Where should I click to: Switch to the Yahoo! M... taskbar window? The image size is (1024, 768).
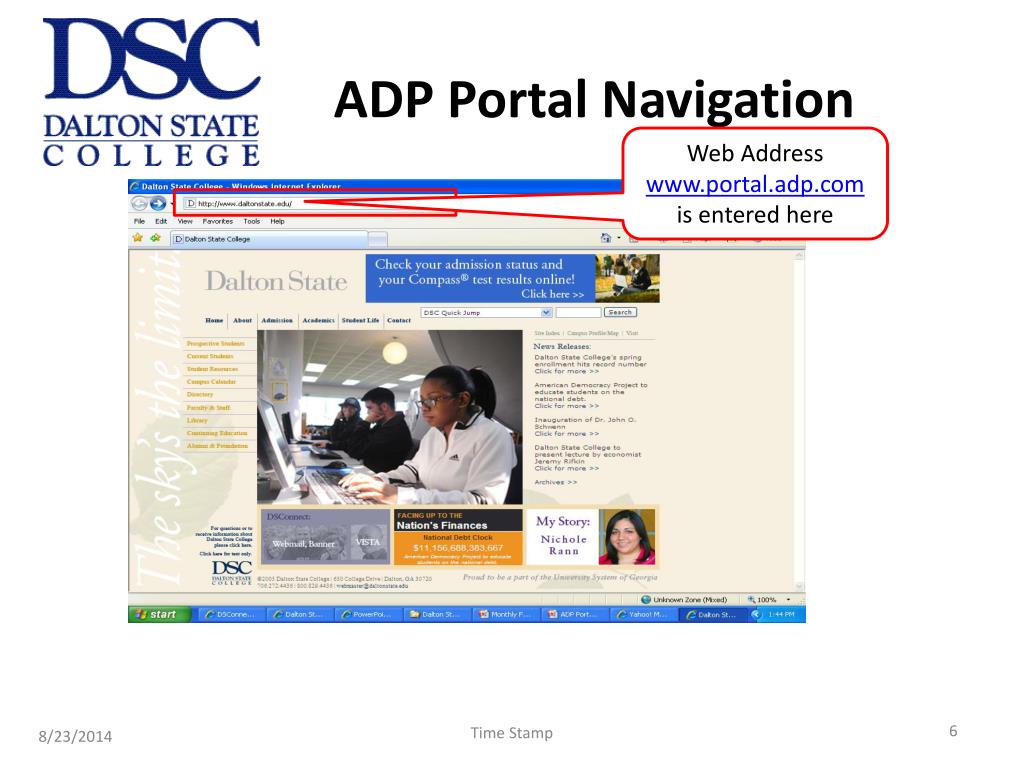643,615
